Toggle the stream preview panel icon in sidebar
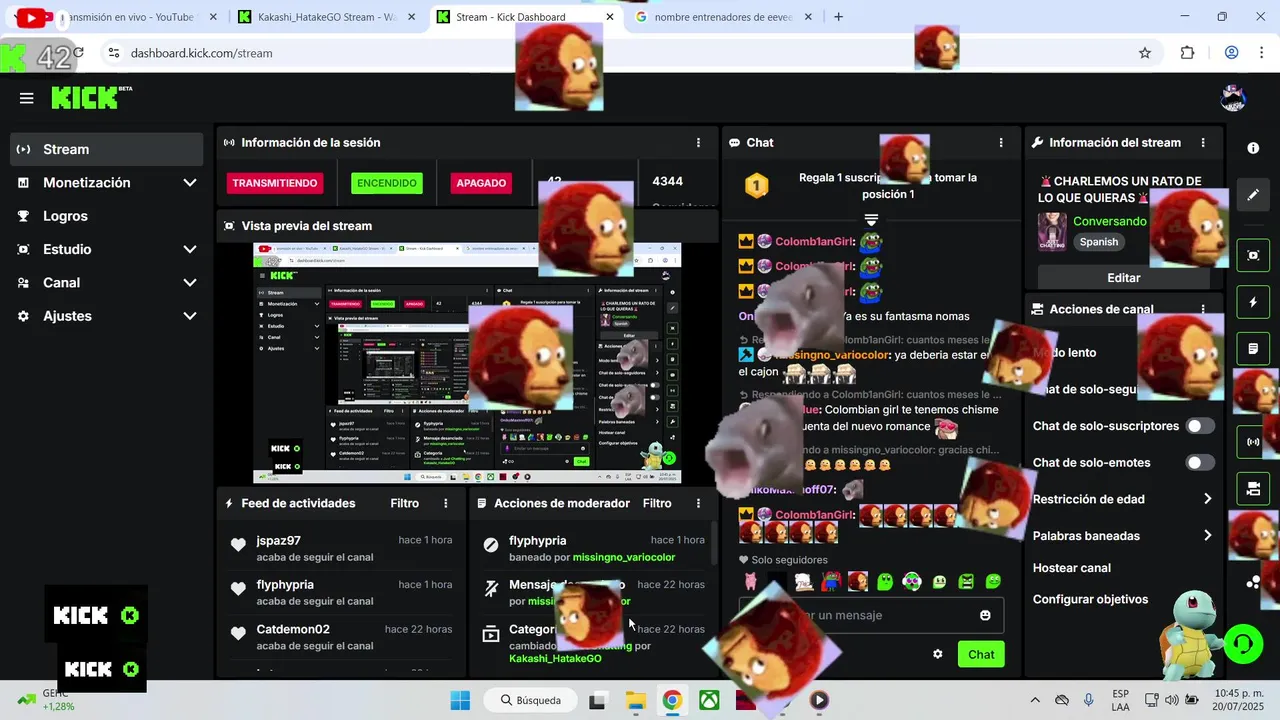 click(1253, 255)
